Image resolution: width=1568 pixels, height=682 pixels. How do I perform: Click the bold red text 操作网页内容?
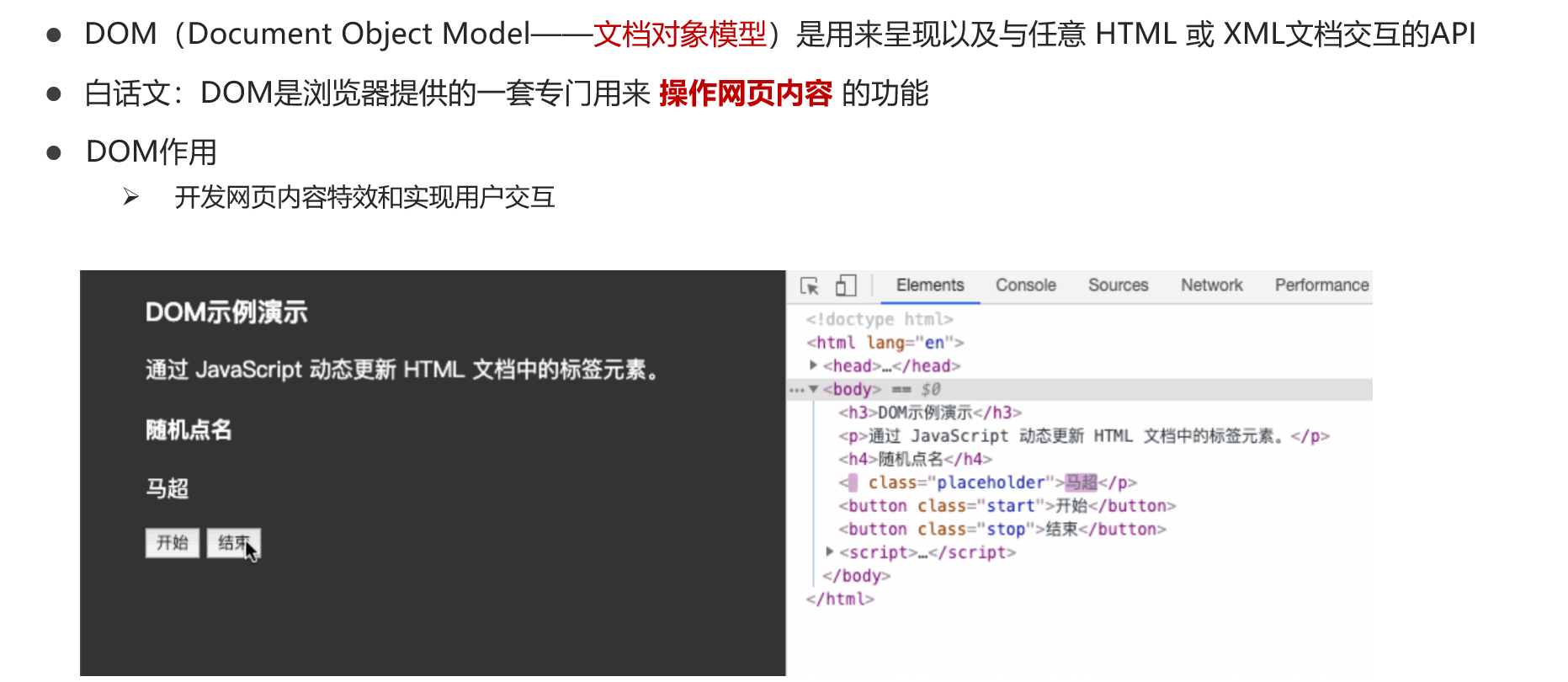coord(746,93)
